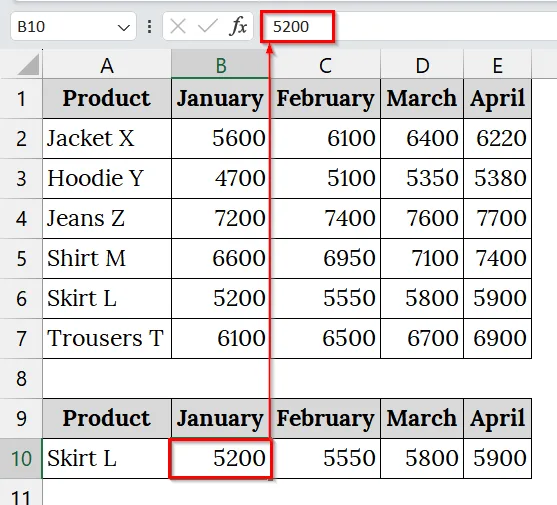Click the 5550 cell in row 10

[325, 458]
